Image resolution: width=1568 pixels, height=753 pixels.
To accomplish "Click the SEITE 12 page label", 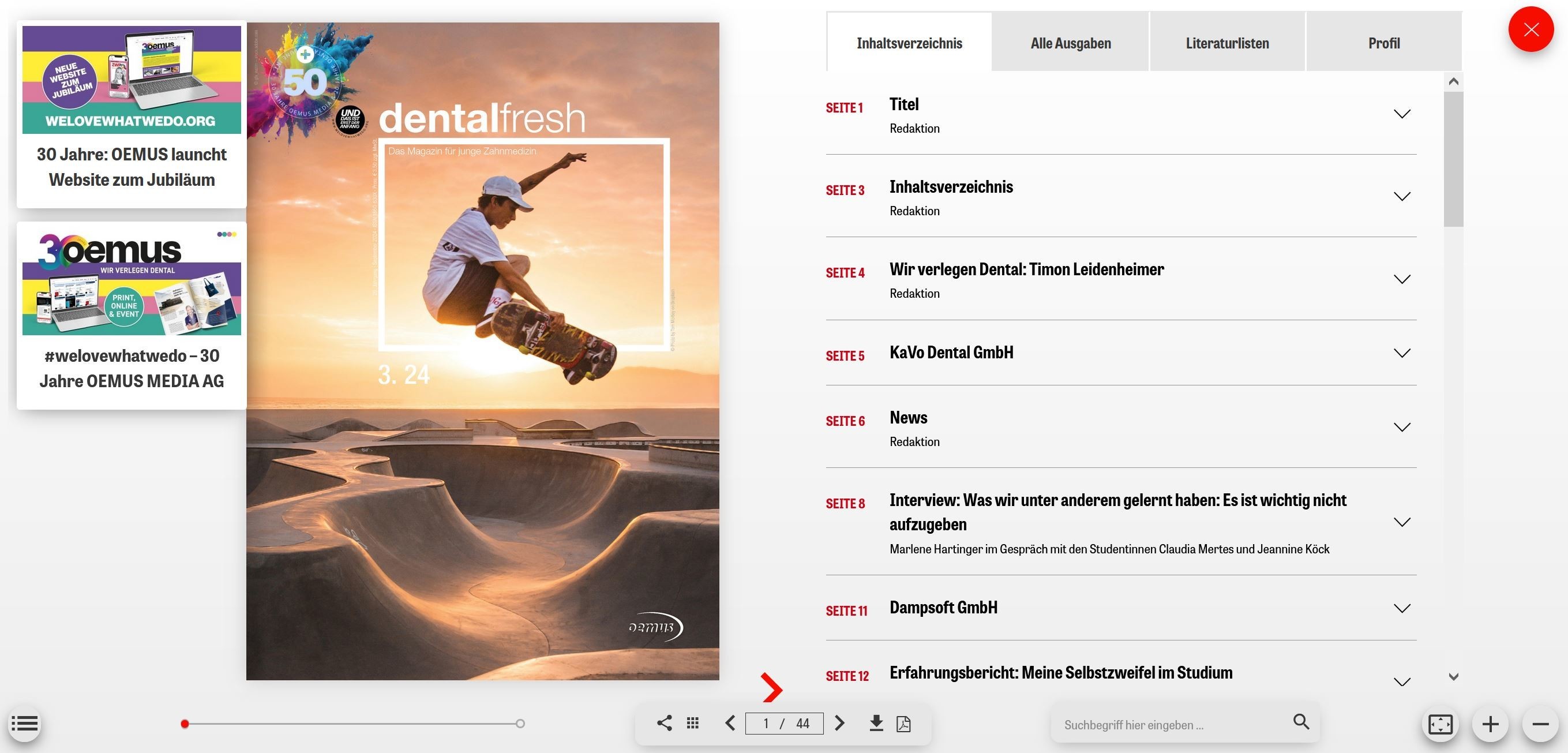I will point(847,676).
